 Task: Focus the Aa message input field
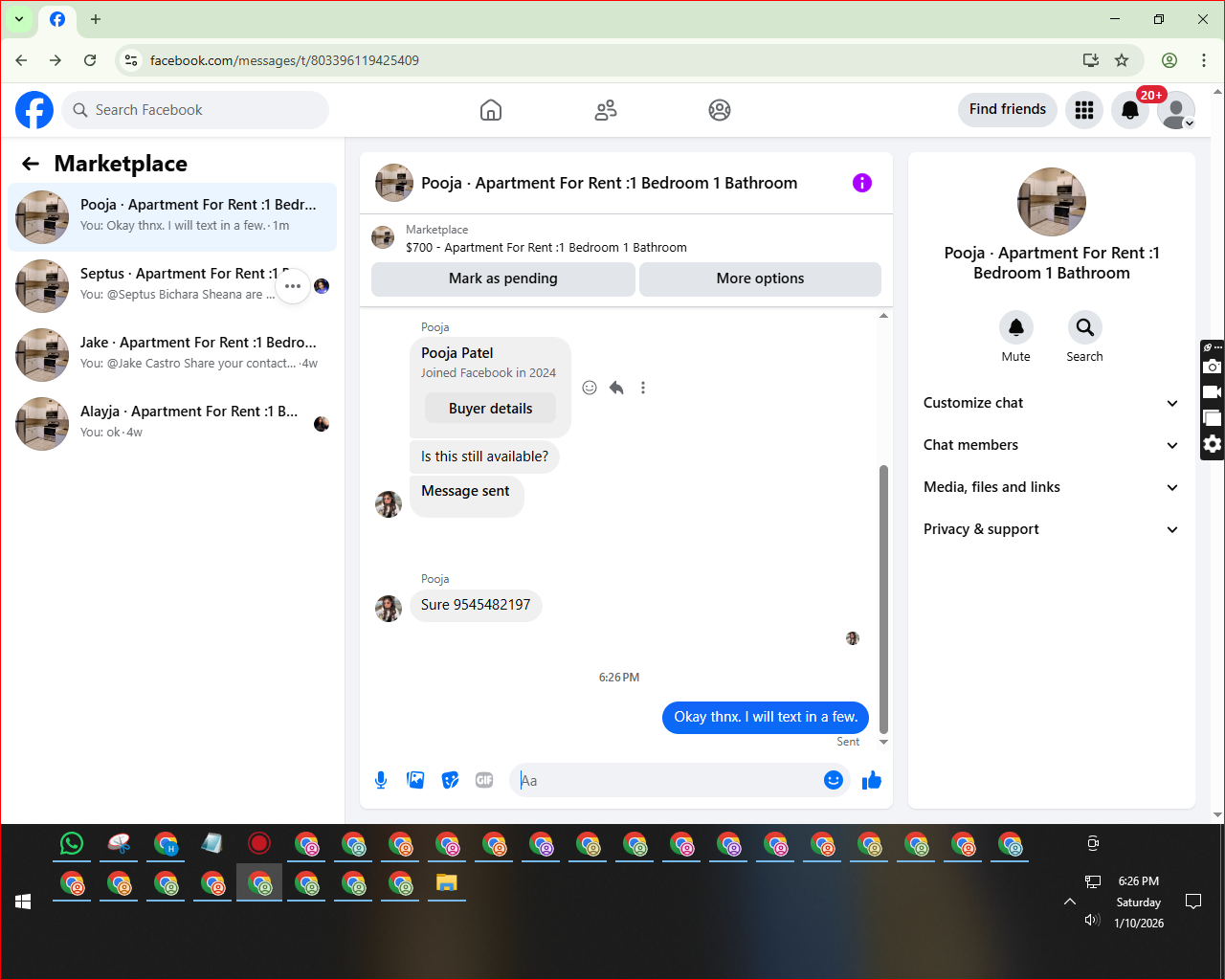670,780
